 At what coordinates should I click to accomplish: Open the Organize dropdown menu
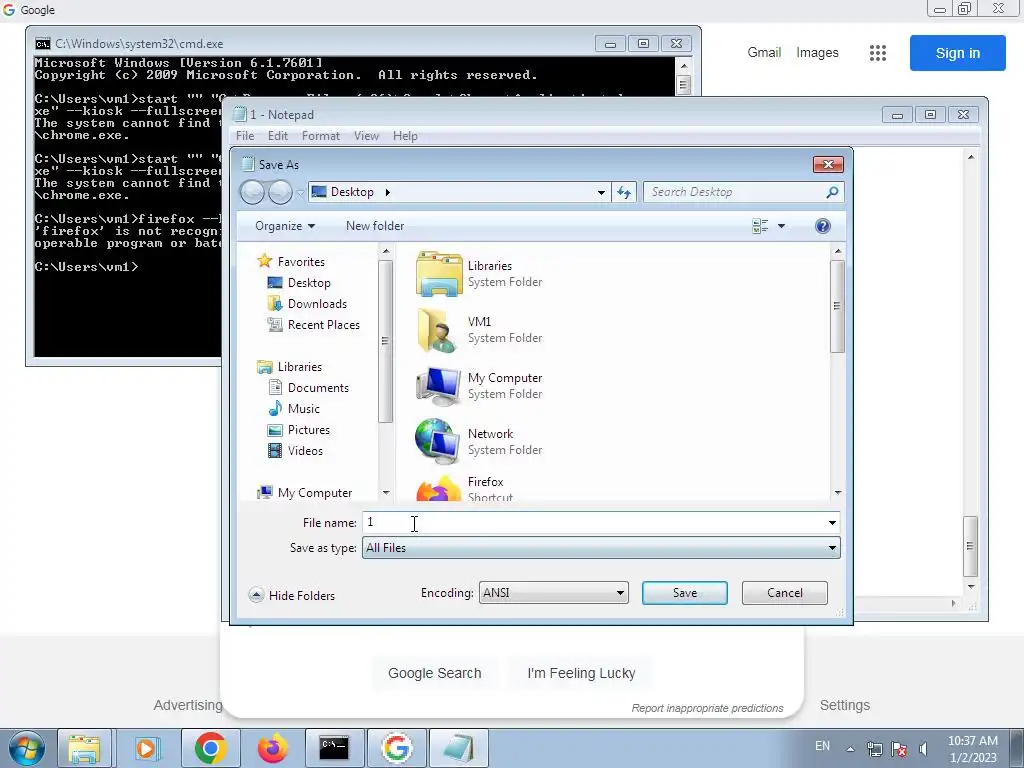(285, 226)
